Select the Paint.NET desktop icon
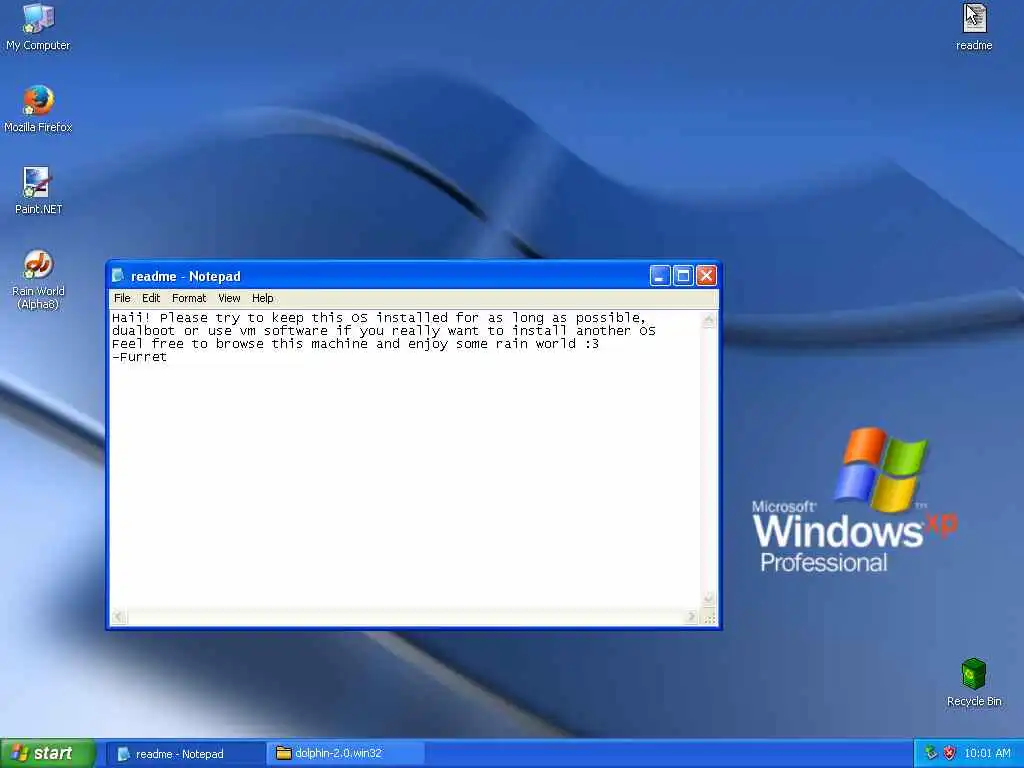This screenshot has height=768, width=1024. (x=38, y=190)
